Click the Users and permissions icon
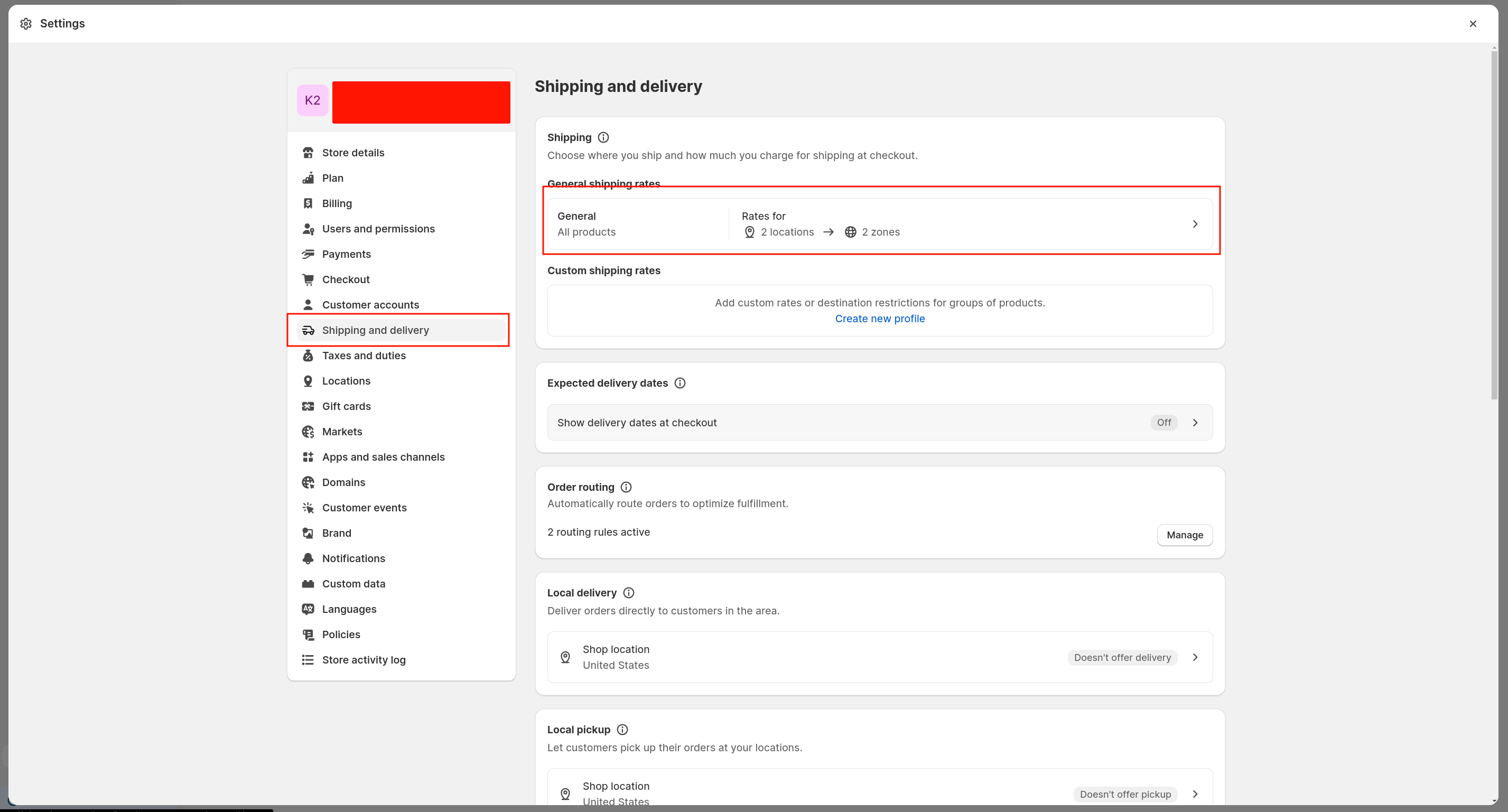The width and height of the screenshot is (1508, 812). [308, 229]
